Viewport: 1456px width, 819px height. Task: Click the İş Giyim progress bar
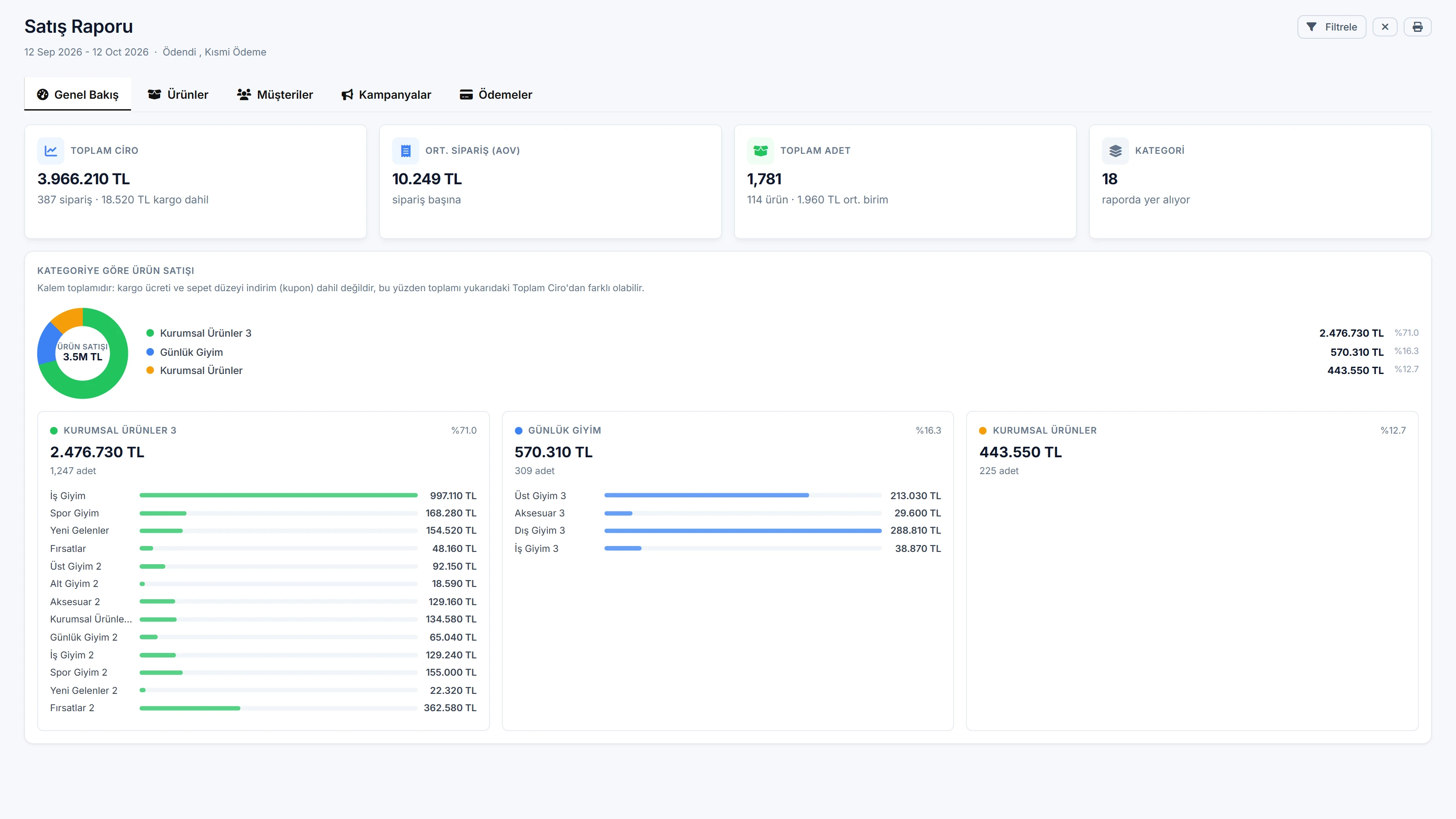pyautogui.click(x=278, y=495)
